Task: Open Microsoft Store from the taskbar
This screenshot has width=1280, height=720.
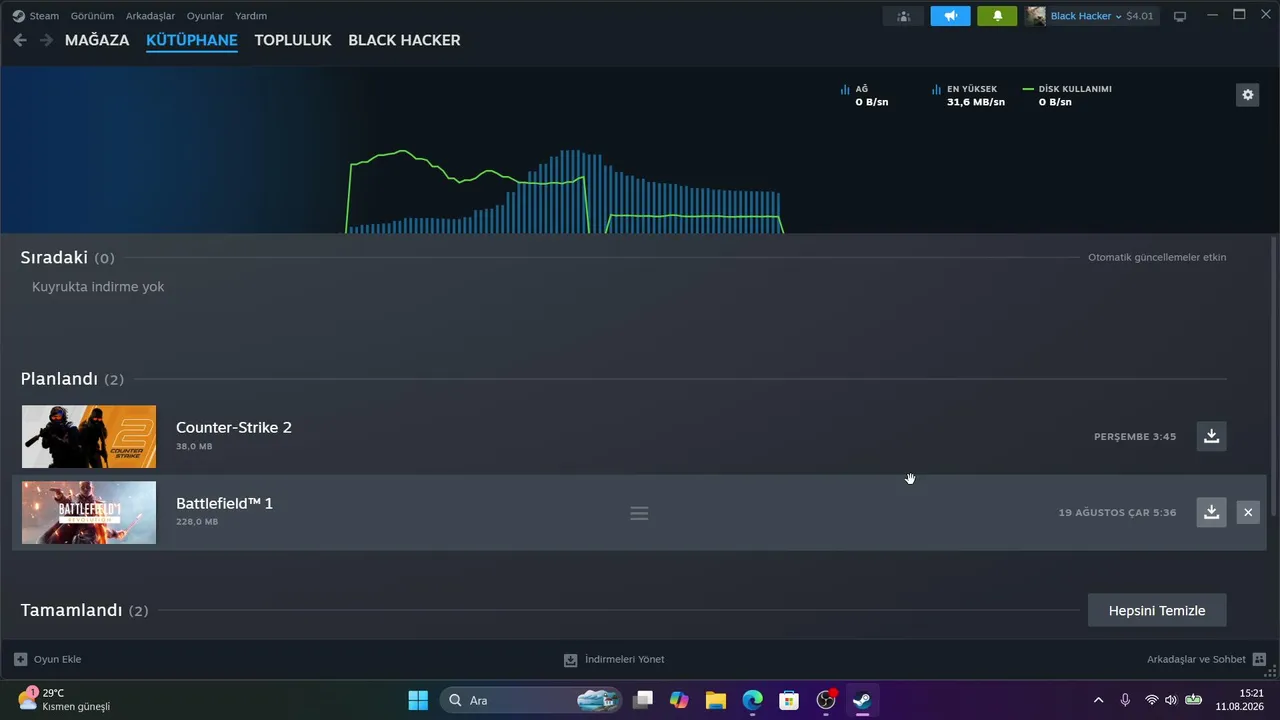Action: point(789,700)
